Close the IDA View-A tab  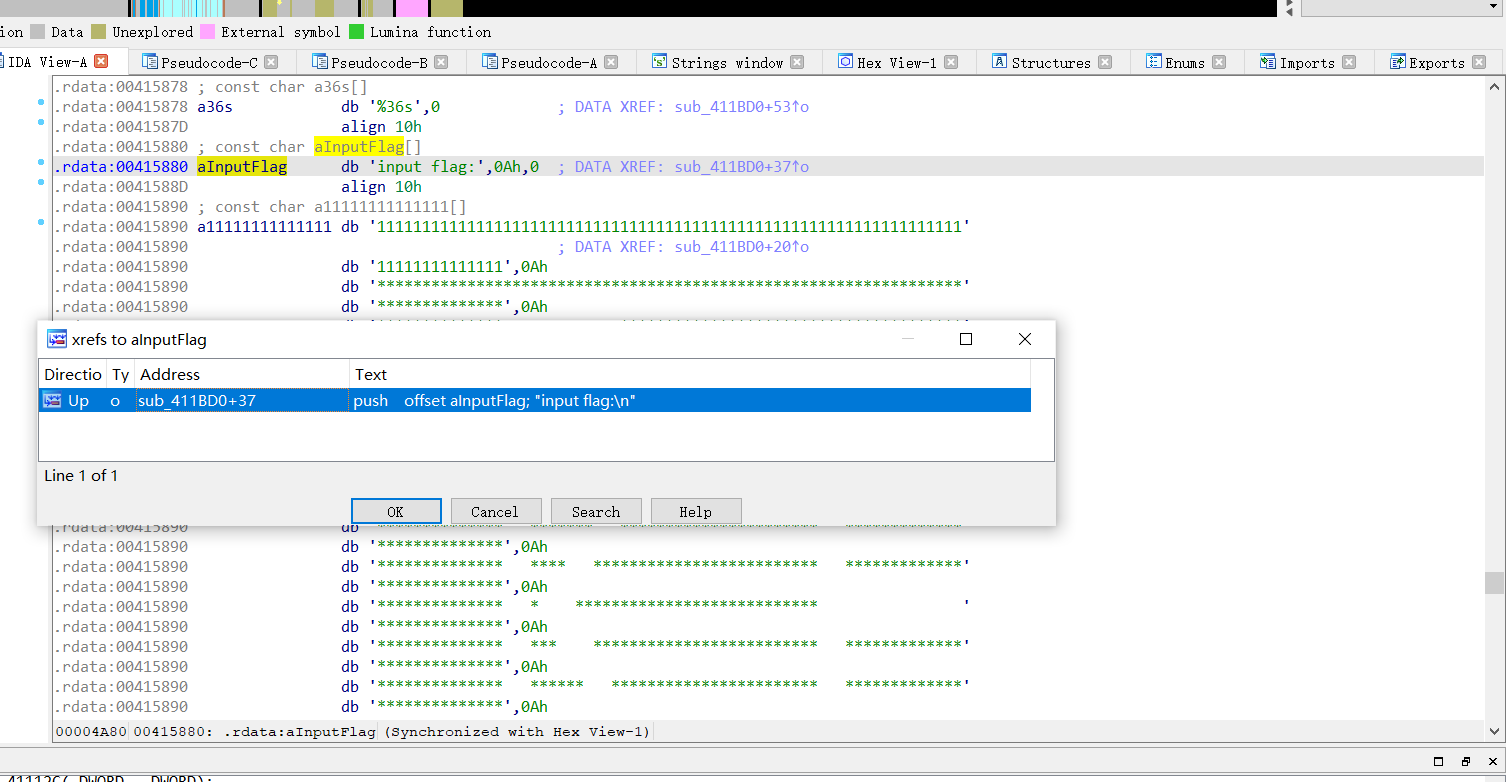coord(100,62)
